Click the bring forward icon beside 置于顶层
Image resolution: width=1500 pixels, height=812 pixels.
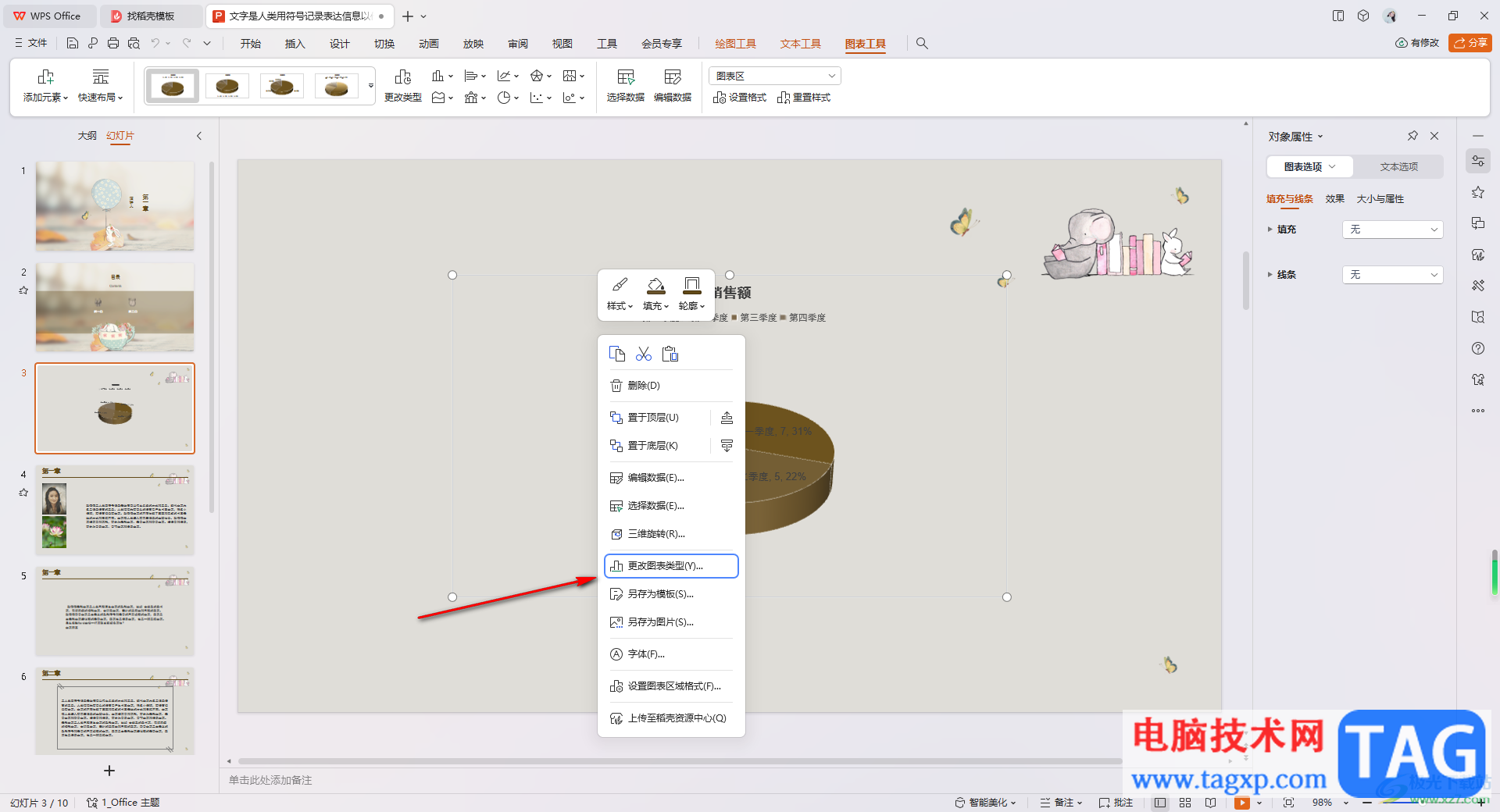click(727, 418)
